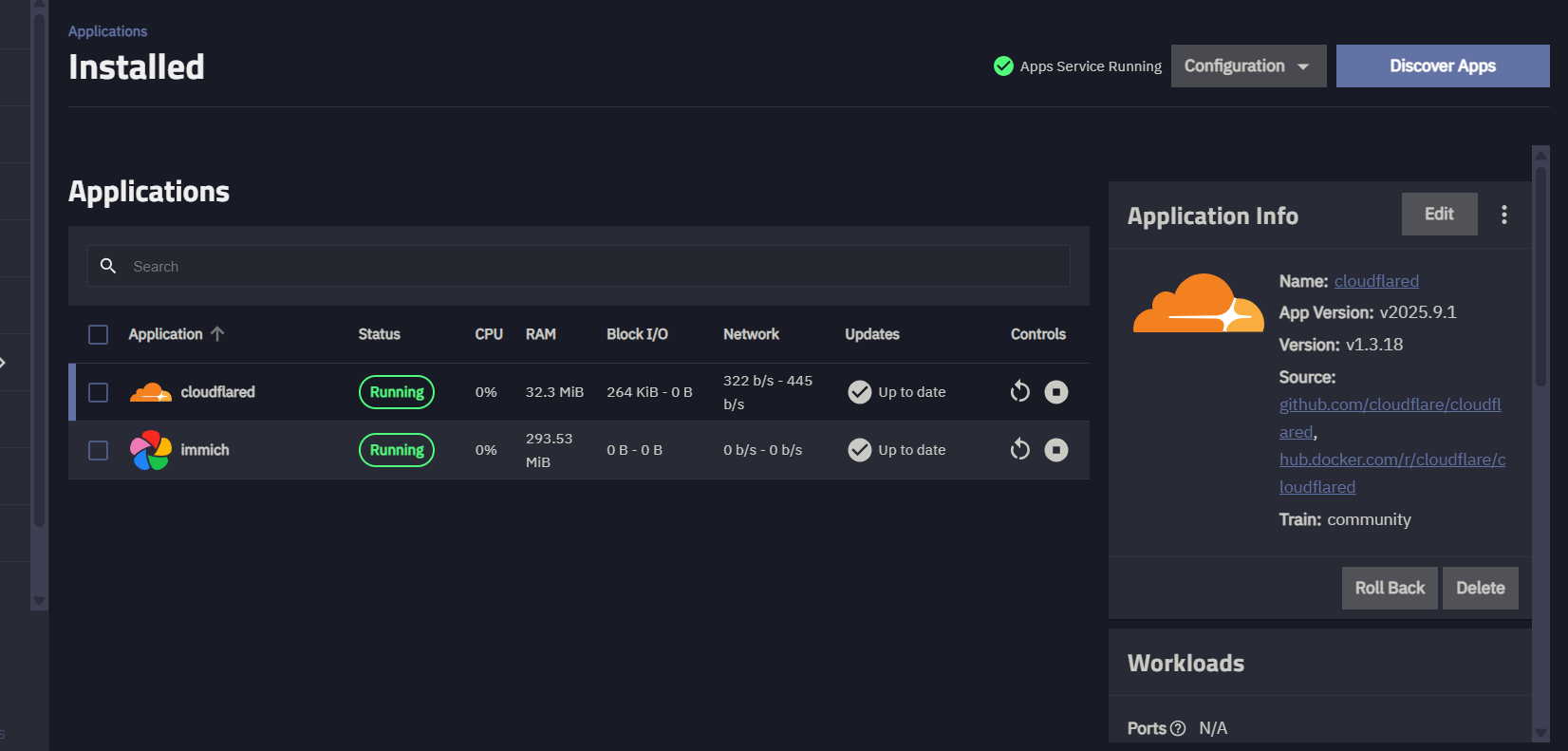1568x751 pixels.
Task: Select the cloudflared application name
Action: point(217,392)
